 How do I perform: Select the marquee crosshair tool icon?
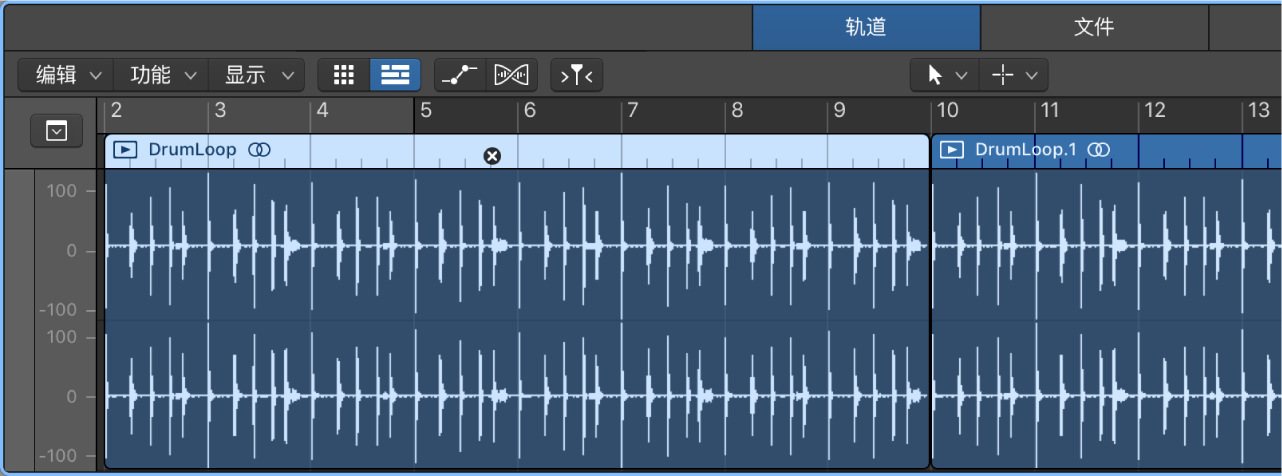[x=1002, y=75]
